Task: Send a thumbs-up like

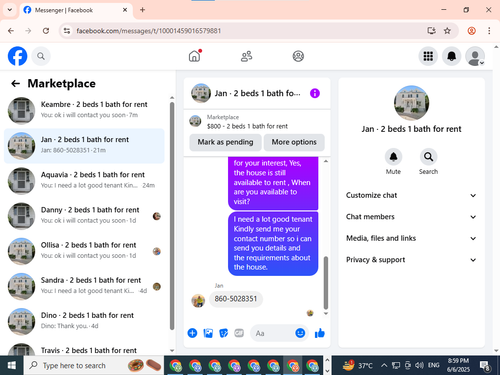Action: [320, 333]
